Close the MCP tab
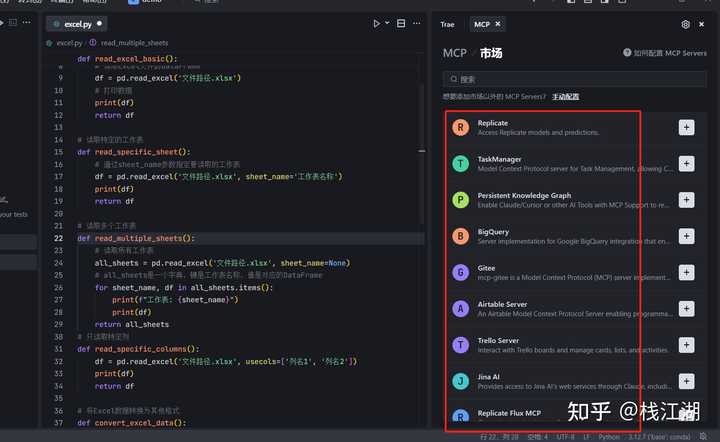720x442 pixels. click(500, 24)
